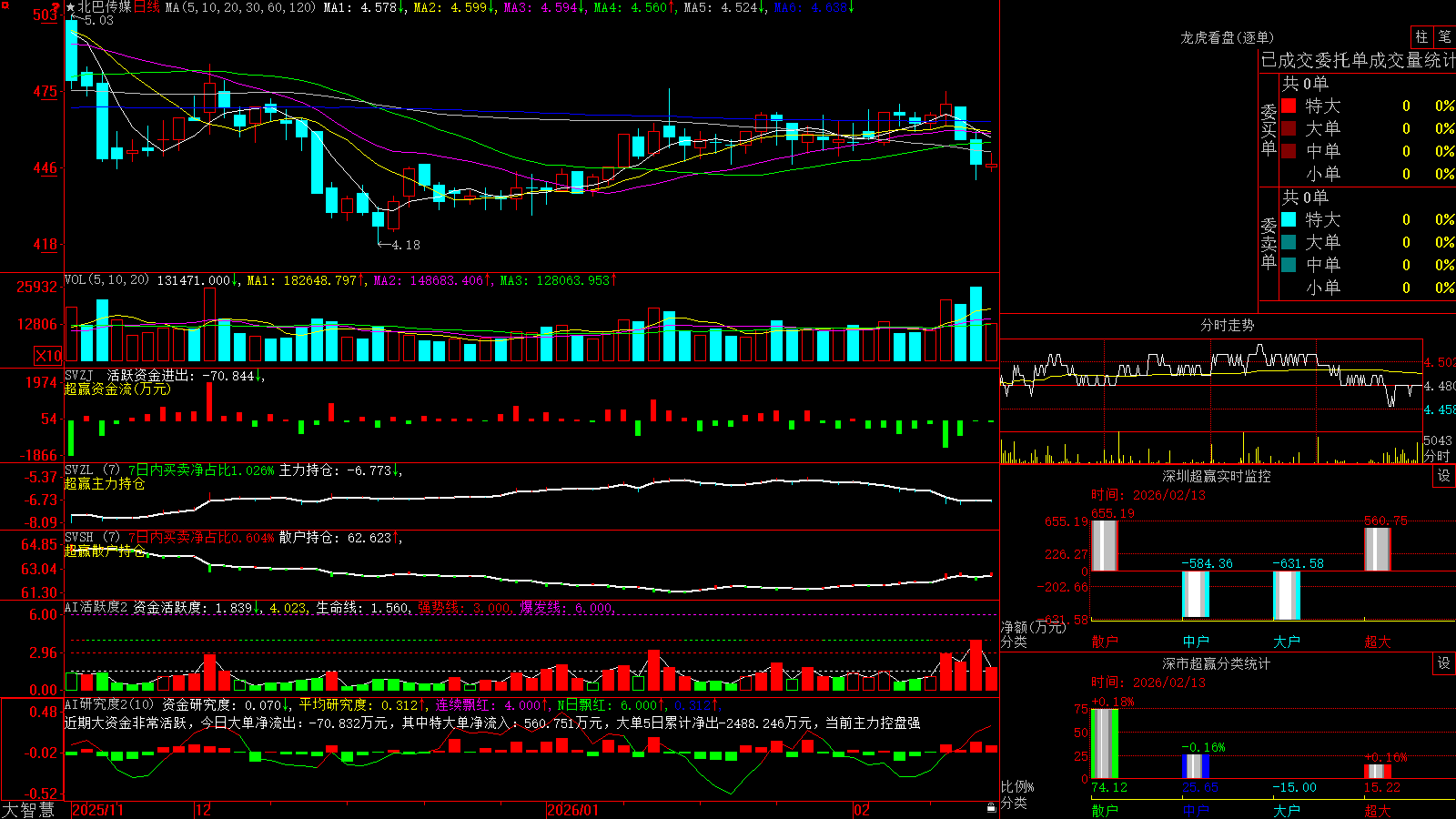The width and height of the screenshot is (1456, 819).
Task: Click the MA3: 4.594 value
Action: pos(544,7)
